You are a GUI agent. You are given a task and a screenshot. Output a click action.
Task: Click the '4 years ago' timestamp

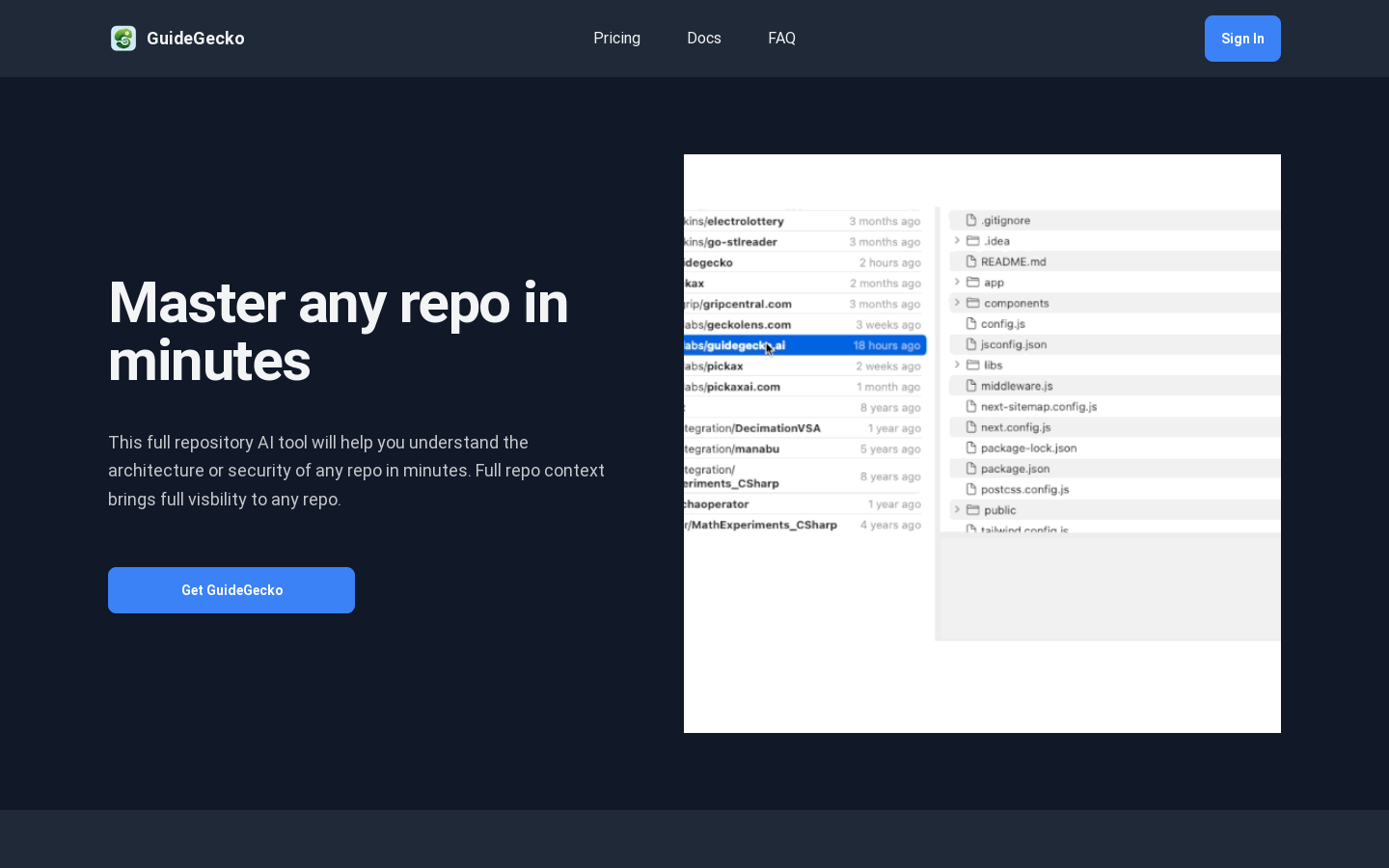pos(890,525)
